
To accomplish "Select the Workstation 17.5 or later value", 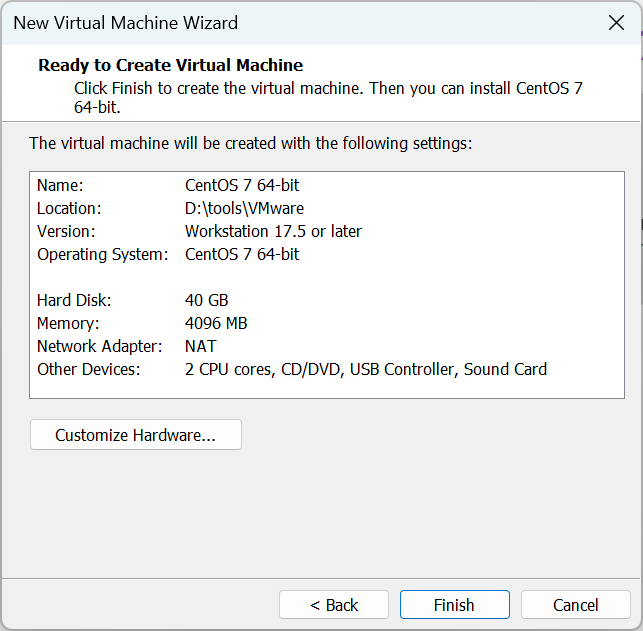I will coord(273,231).
